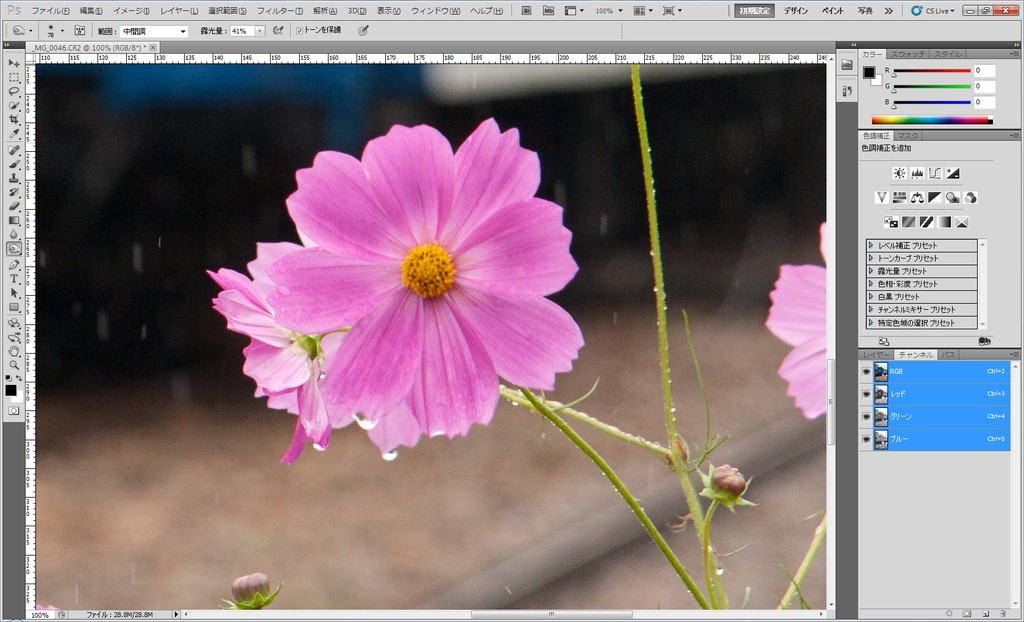Add a Photo Filter adjustment

(x=953, y=197)
